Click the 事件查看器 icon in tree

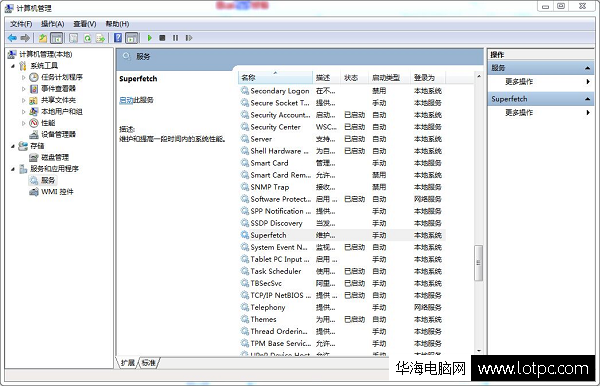click(x=34, y=89)
